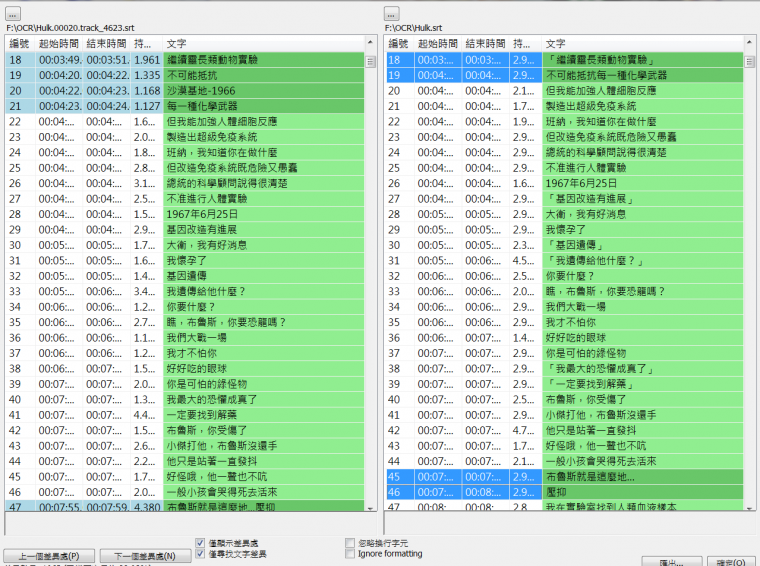Toggle 僅顯示差異處 checkbox
The width and height of the screenshot is (760, 566).
coord(200,543)
